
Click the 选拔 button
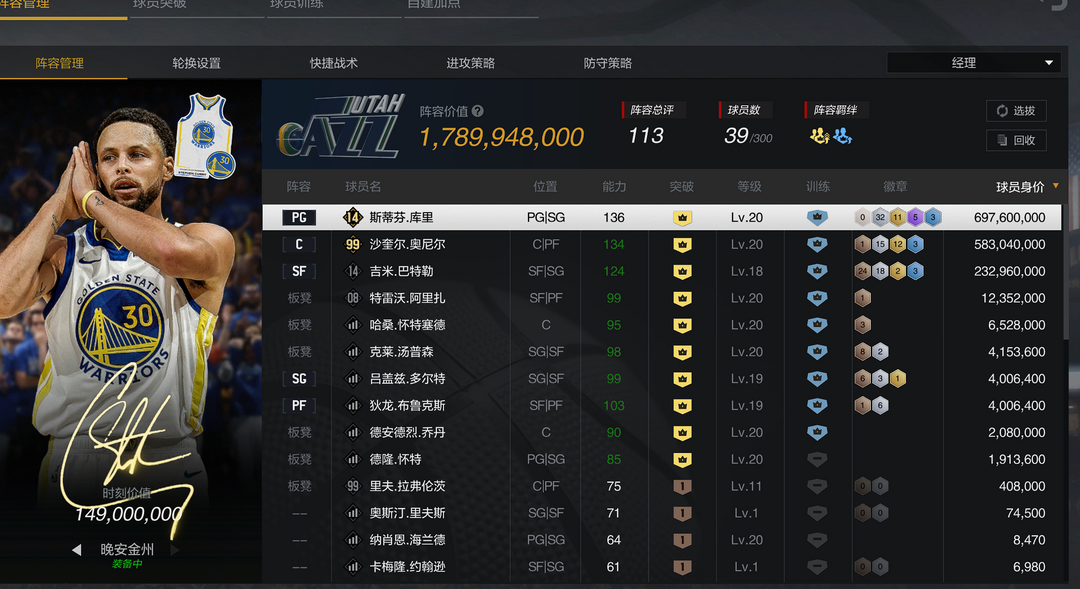[1016, 111]
